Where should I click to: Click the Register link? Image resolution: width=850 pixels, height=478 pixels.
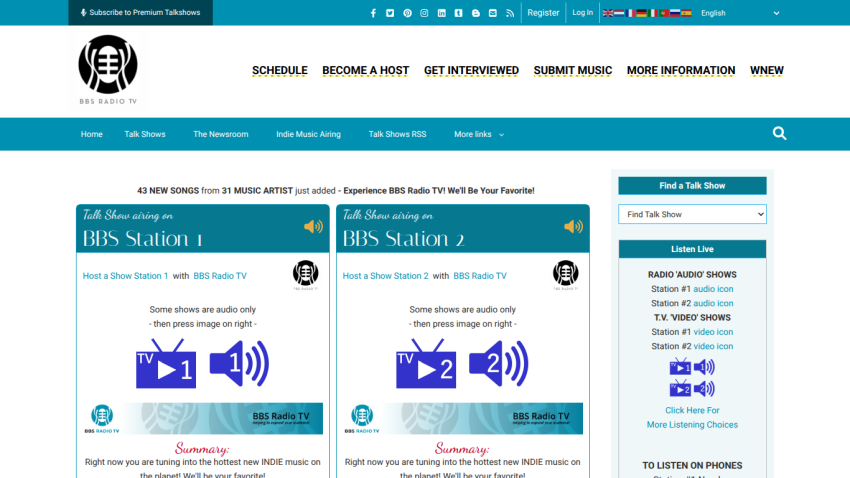pos(543,13)
